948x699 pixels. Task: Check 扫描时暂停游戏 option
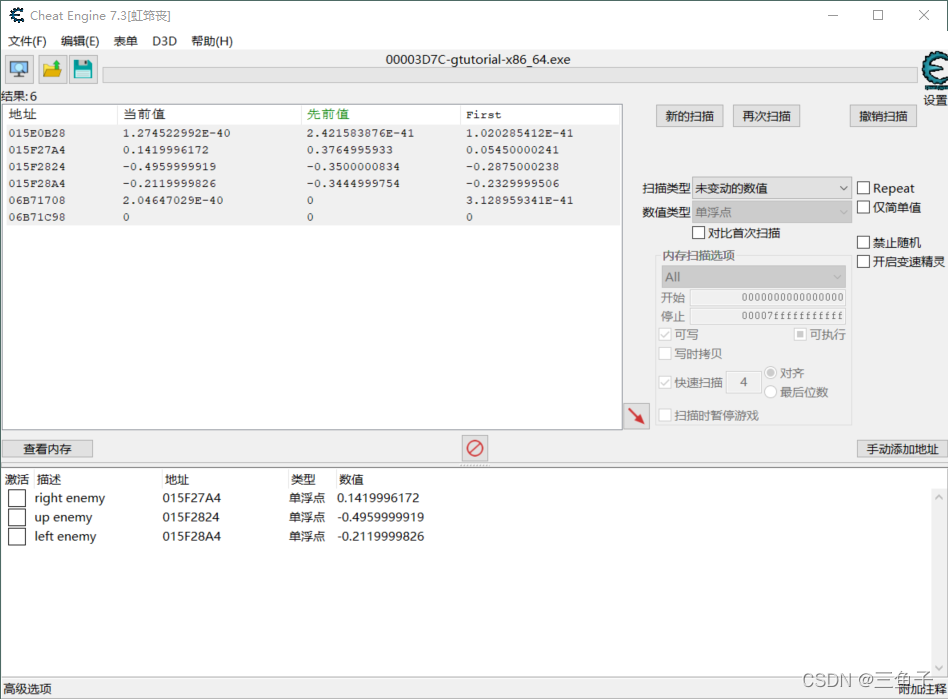(x=665, y=415)
